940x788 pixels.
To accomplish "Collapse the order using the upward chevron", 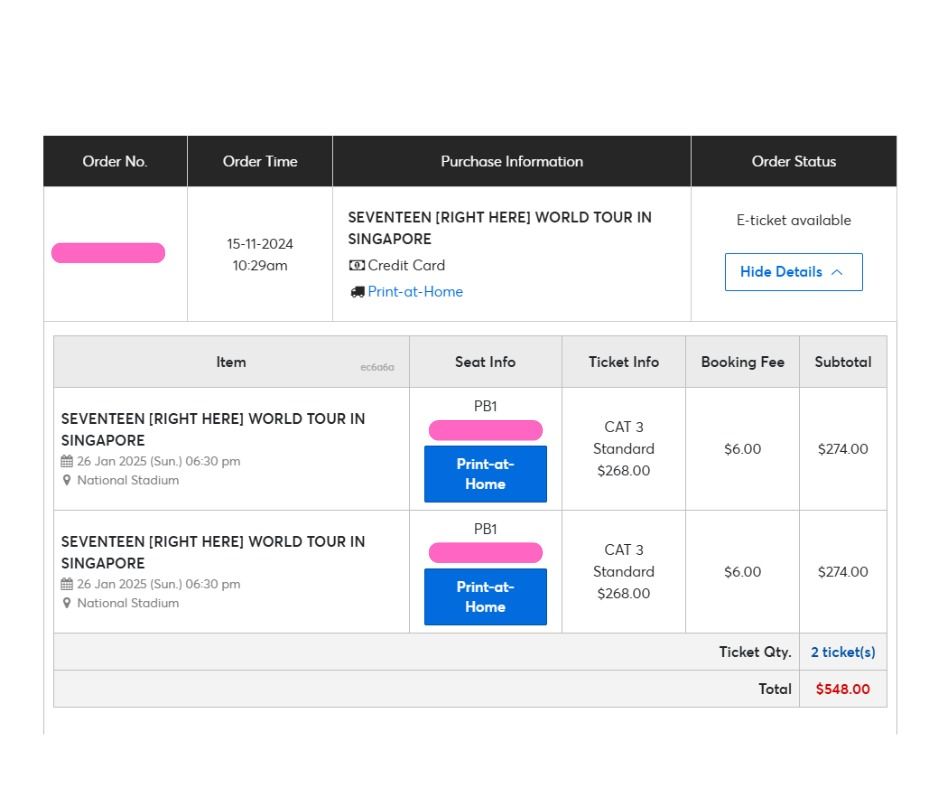I will (x=837, y=271).
